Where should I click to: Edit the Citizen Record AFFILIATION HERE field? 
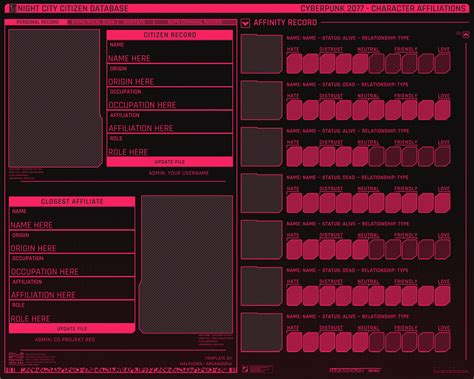[x=170, y=122]
